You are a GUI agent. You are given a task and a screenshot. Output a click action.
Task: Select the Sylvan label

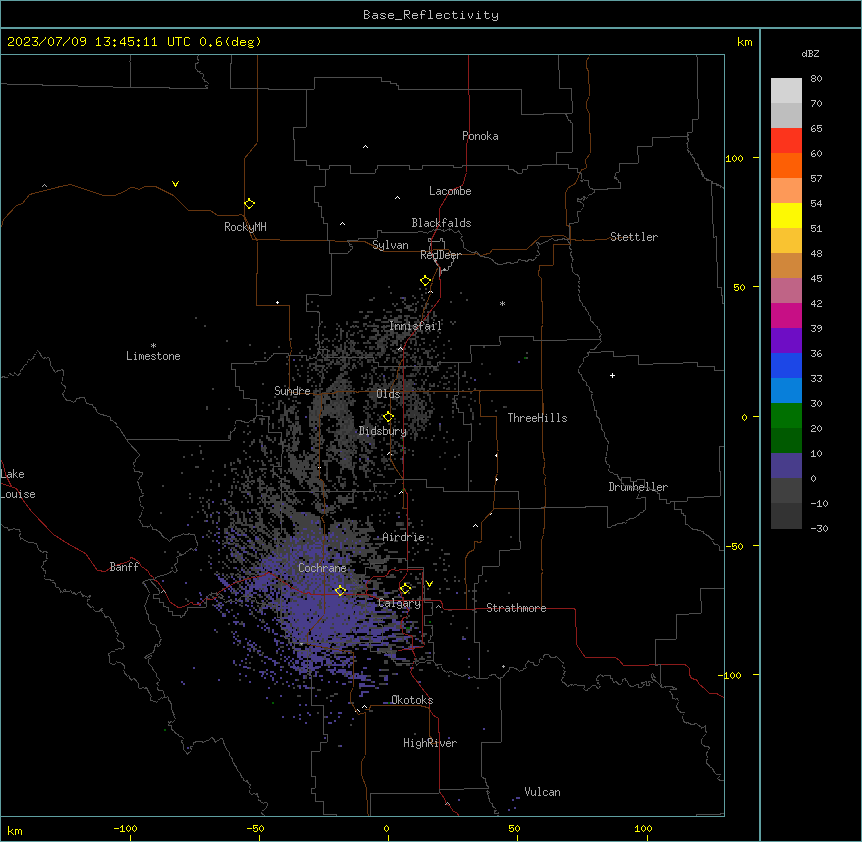point(390,245)
